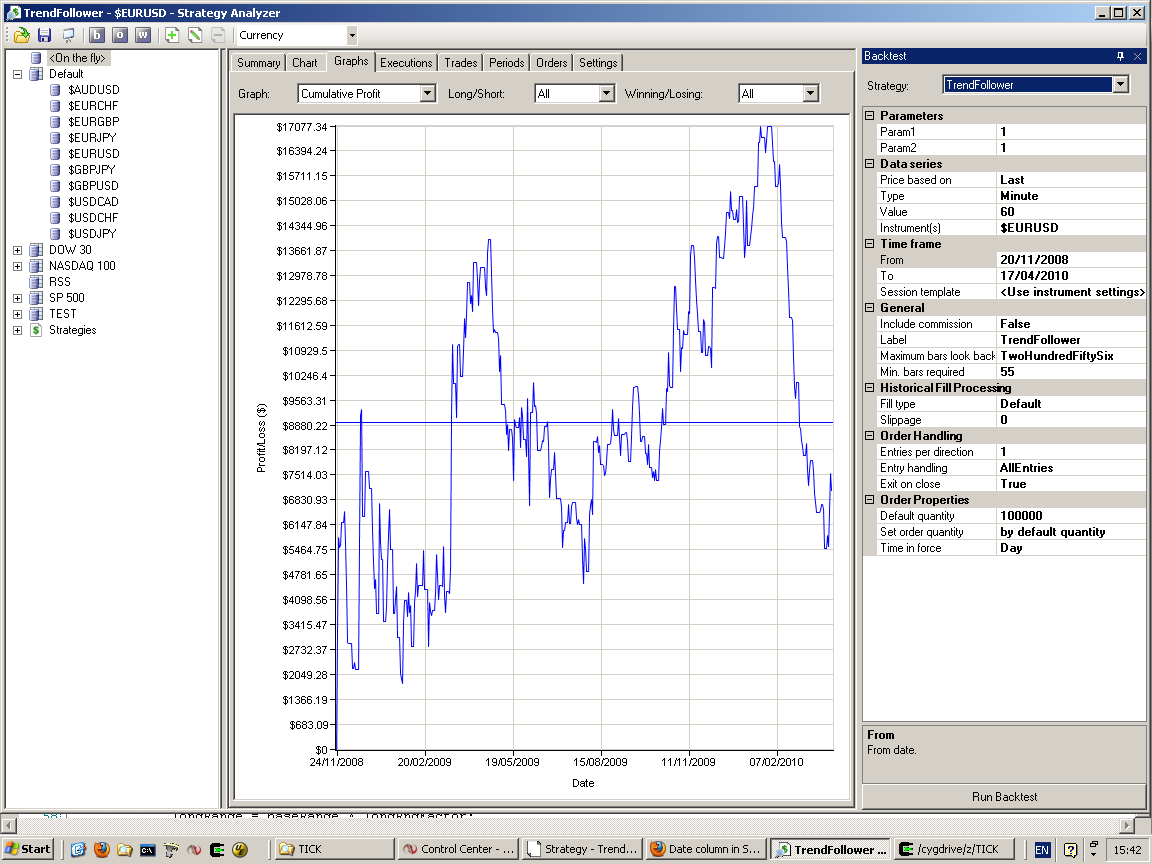Open the Strategy dropdown showing TrendFollower
The width and height of the screenshot is (1152, 864).
click(1120, 85)
